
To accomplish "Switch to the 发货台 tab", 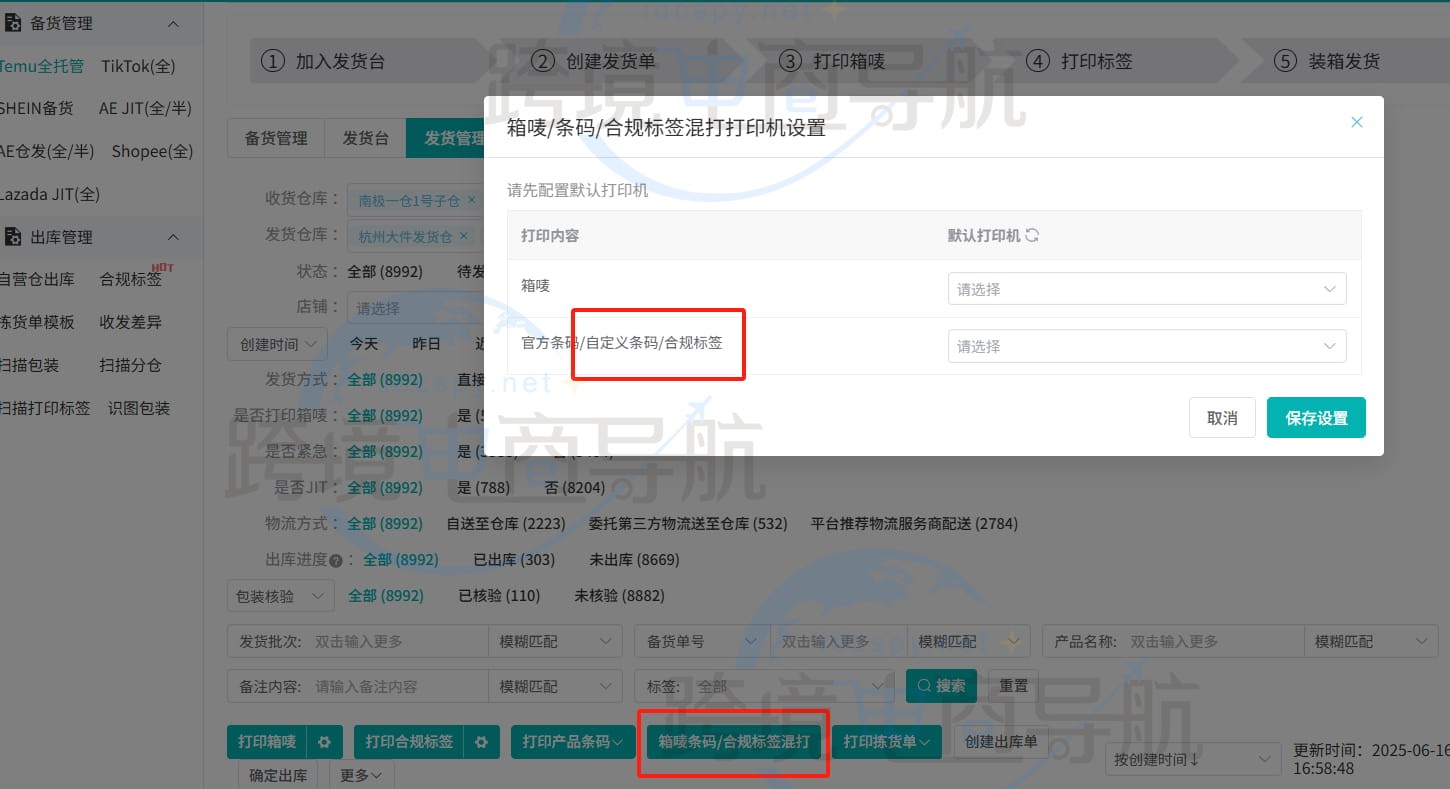I will pos(365,138).
